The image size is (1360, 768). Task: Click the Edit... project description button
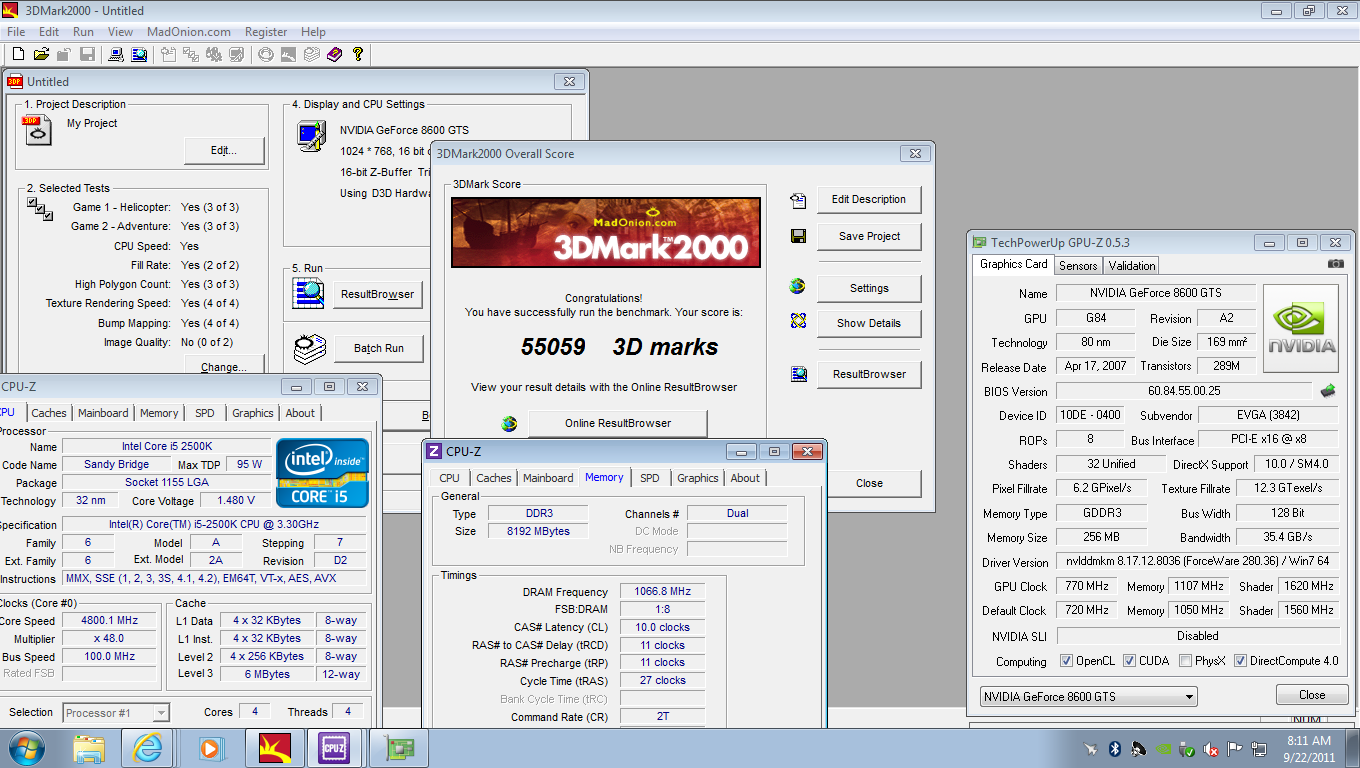pos(224,151)
